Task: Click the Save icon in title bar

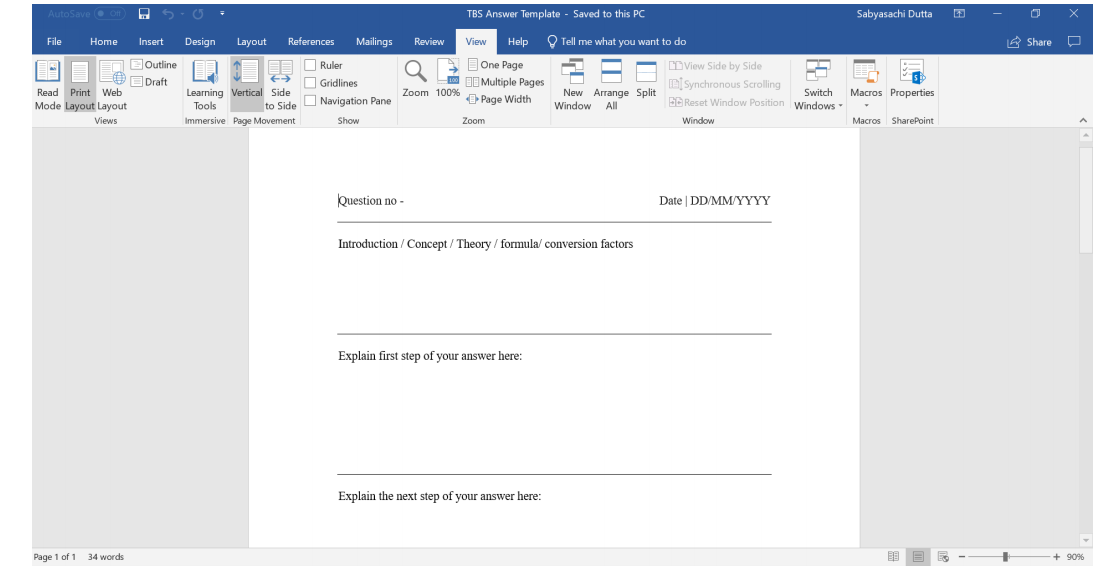Action: [144, 13]
